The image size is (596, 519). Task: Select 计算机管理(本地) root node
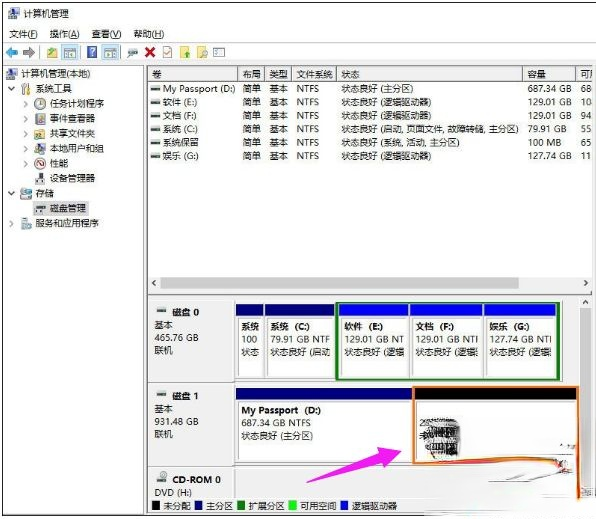pos(55,74)
